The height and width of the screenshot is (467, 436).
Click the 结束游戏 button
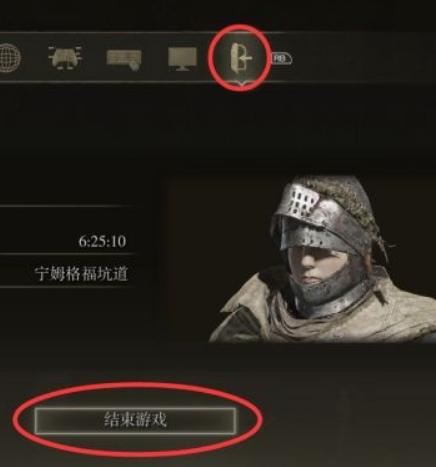coord(135,420)
